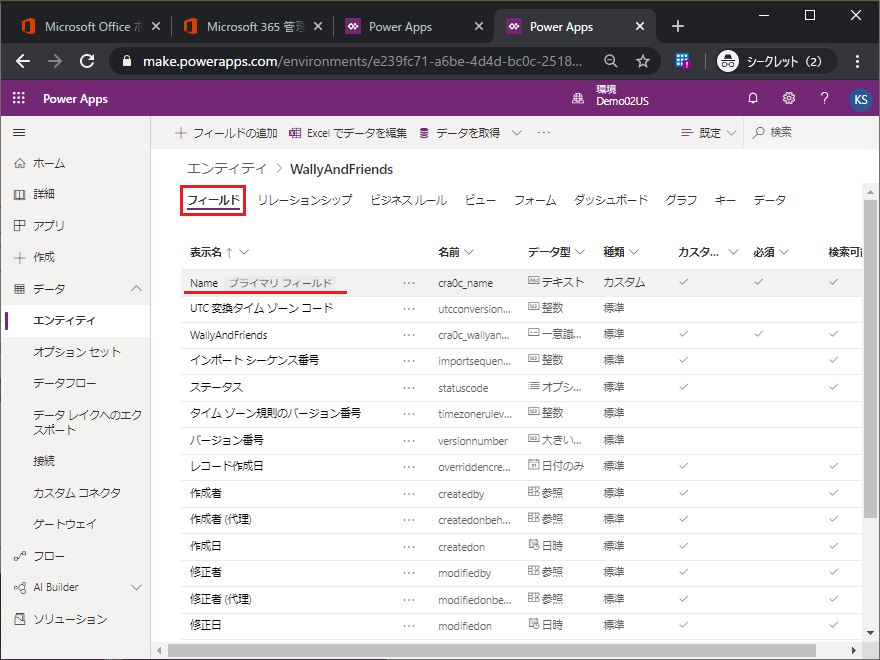Screen dimensions: 880x660
Task: Click the browser forward arrow
Action: click(55, 61)
